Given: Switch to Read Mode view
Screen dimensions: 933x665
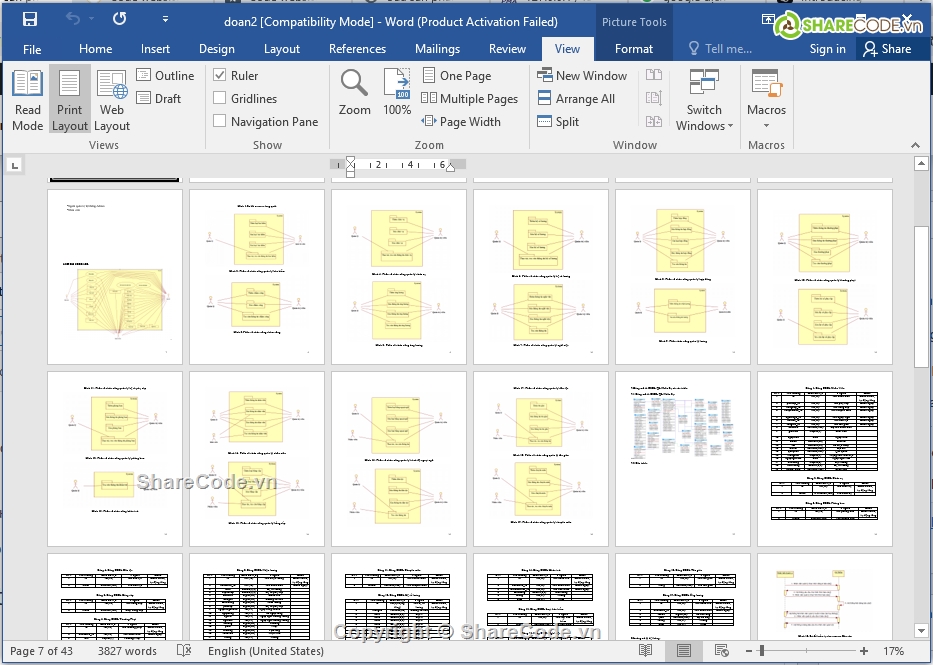Looking at the screenshot, I should click(27, 99).
